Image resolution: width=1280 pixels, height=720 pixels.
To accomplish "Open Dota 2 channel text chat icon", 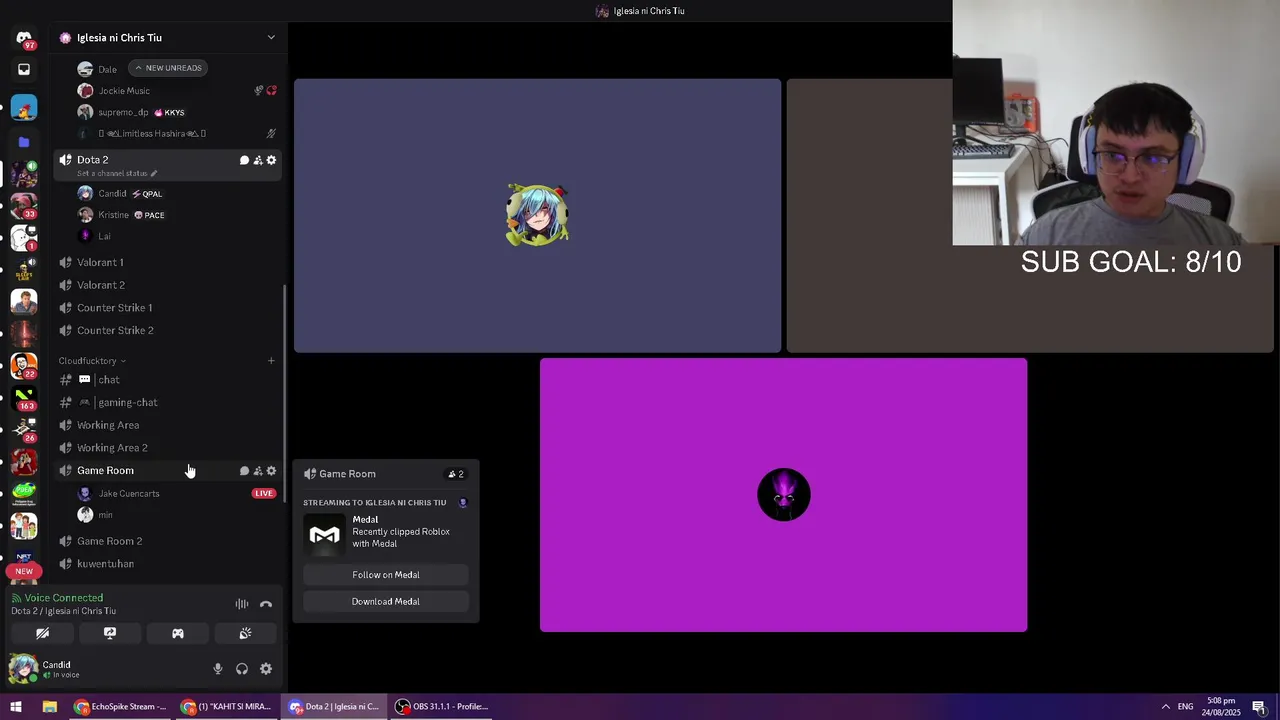I will tap(244, 160).
